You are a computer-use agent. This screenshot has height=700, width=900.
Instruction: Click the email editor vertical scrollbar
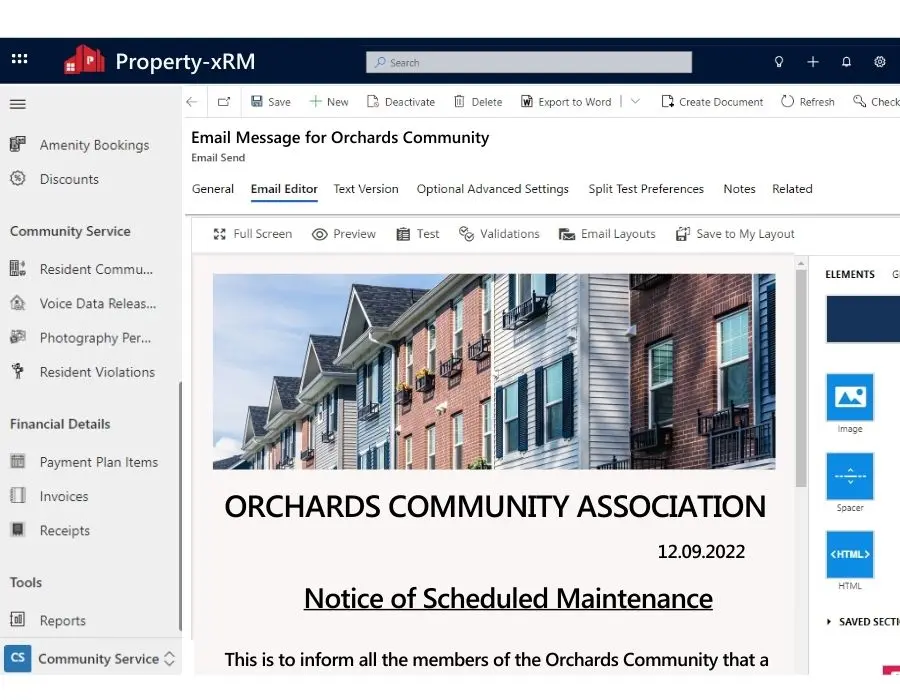coord(801,379)
